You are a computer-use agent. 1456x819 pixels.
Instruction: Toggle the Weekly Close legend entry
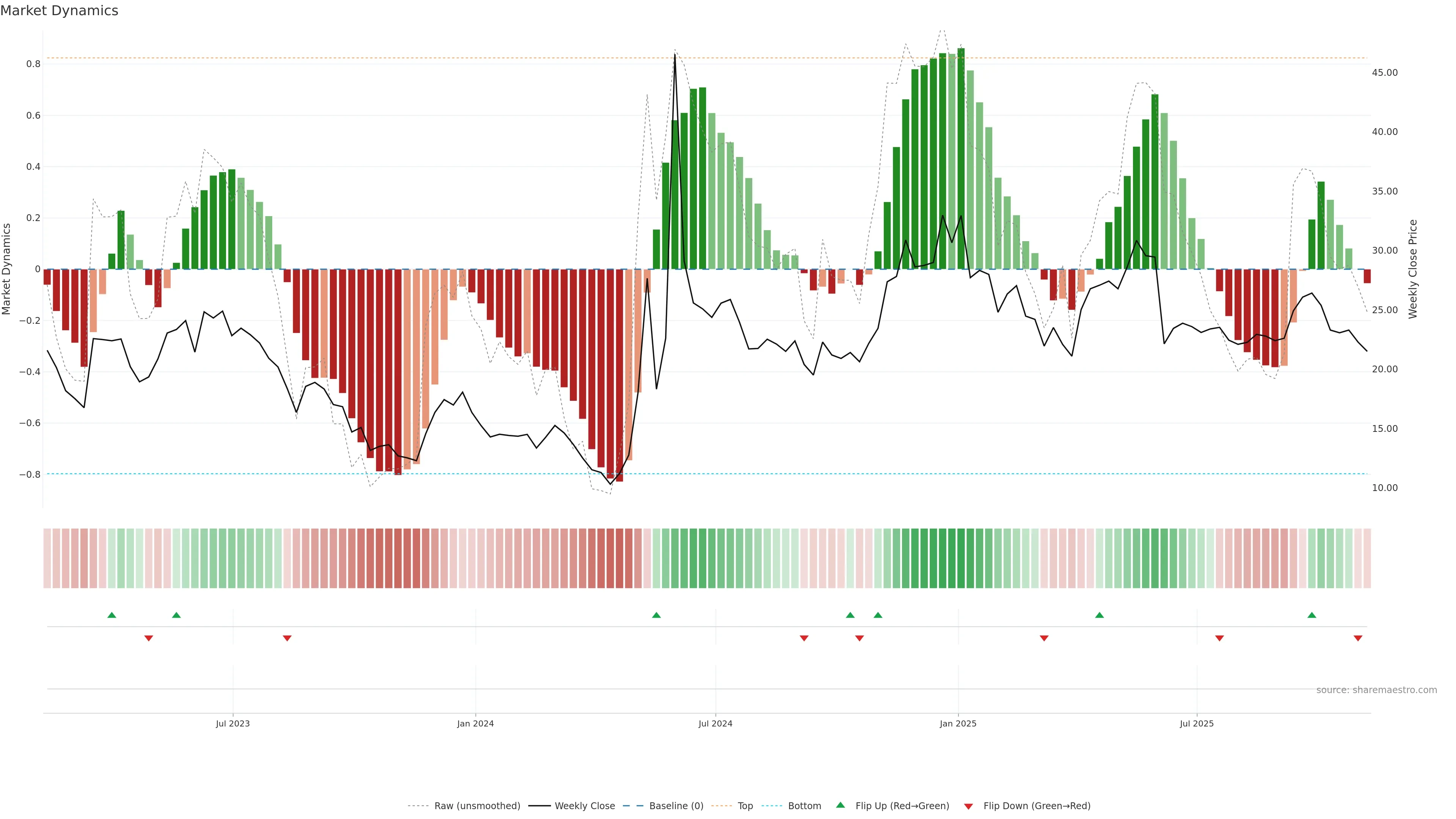click(x=584, y=805)
